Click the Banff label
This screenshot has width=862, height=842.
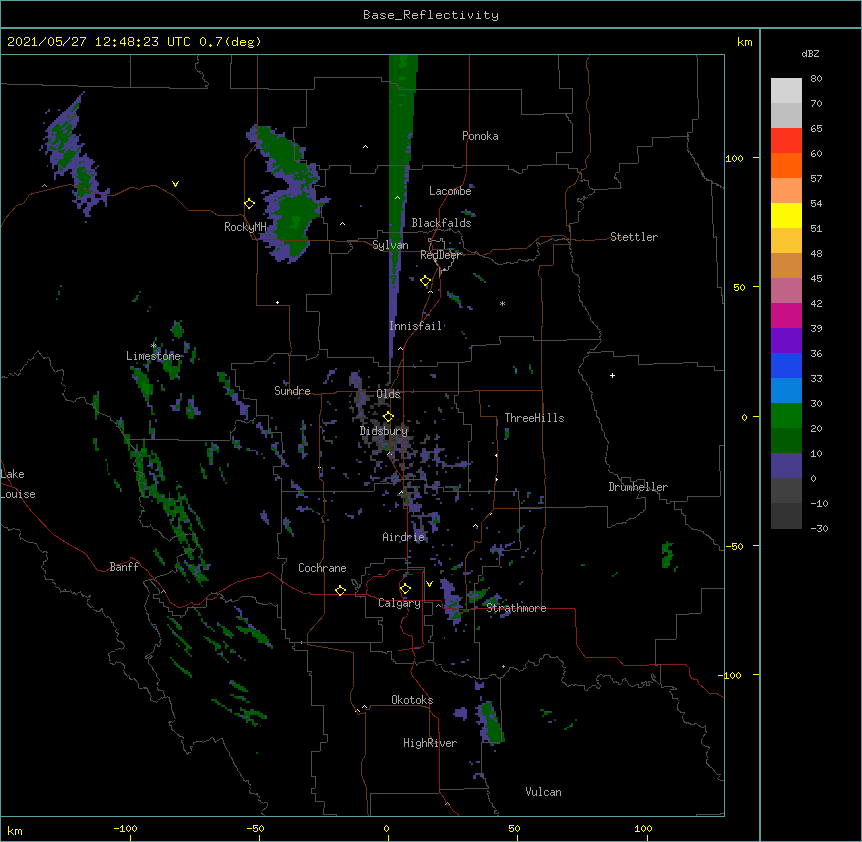tap(124, 567)
